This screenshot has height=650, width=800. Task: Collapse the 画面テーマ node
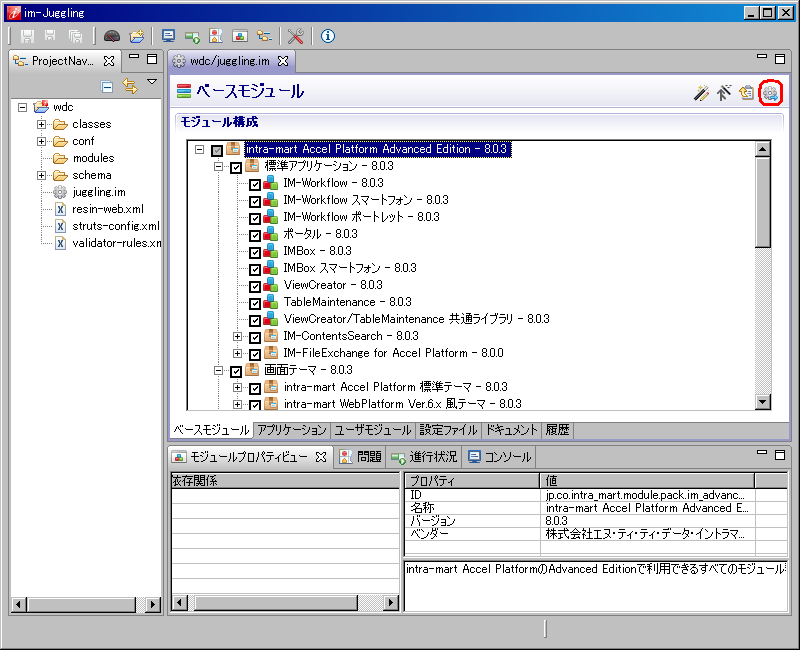pyautogui.click(x=218, y=370)
